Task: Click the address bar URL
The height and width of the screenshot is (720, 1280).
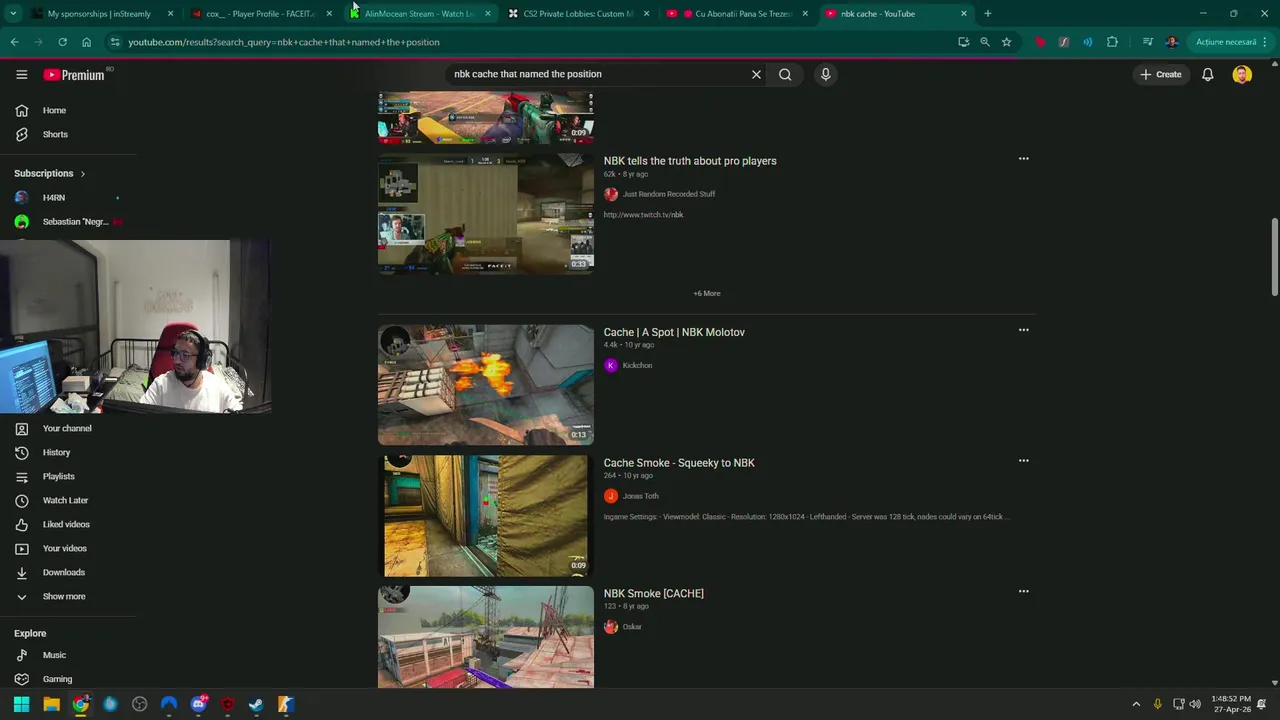Action: [x=283, y=42]
